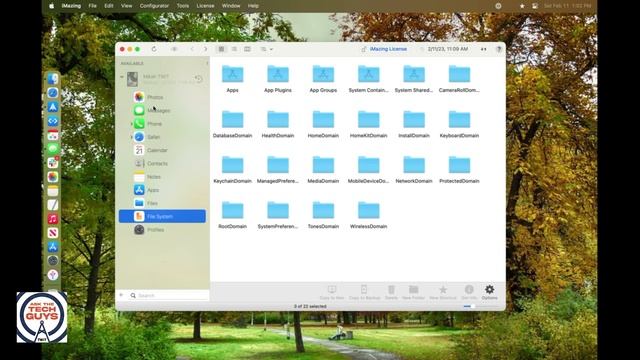640x360 pixels.
Task: Select the TonesDomain folder
Action: (323, 211)
